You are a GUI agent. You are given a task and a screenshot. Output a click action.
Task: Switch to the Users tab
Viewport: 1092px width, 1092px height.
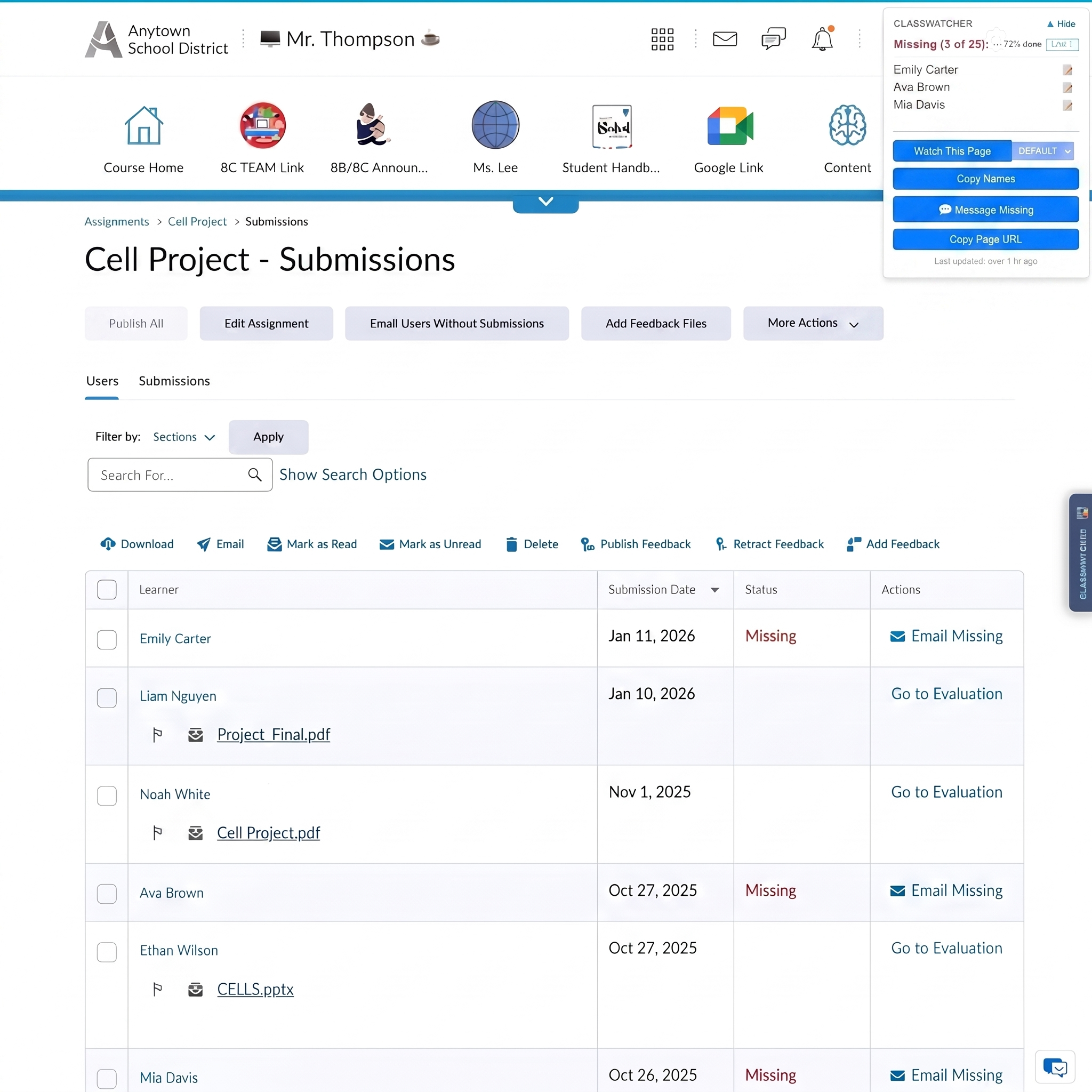point(102,381)
